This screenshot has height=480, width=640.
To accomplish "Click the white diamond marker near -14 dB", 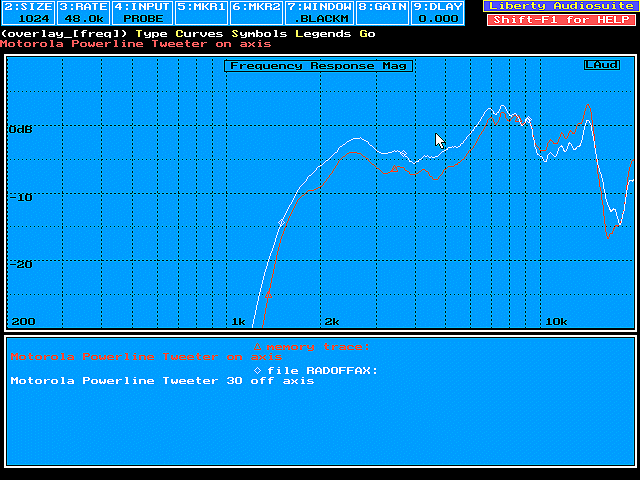I will pos(281,222).
